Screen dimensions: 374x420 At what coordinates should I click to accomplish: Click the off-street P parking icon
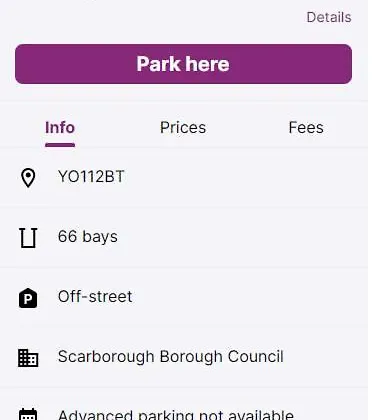click(x=28, y=298)
